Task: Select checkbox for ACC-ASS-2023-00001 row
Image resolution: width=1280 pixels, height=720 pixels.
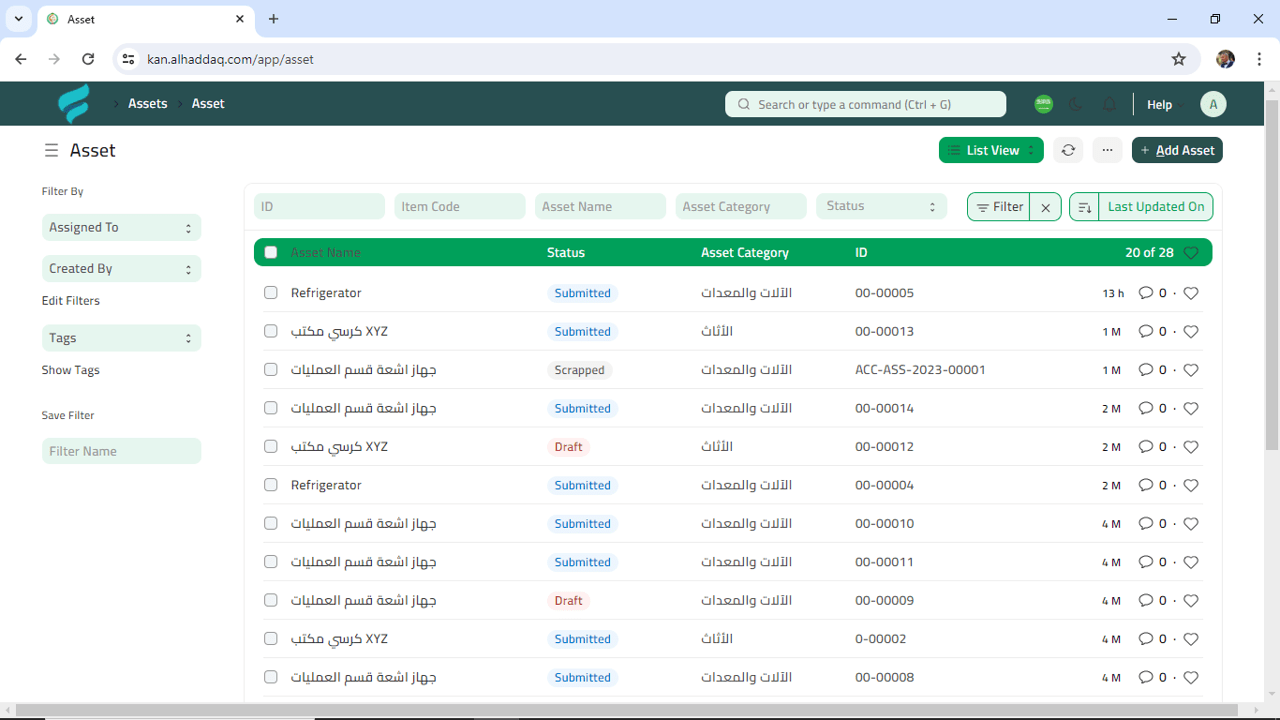Action: [271, 370]
